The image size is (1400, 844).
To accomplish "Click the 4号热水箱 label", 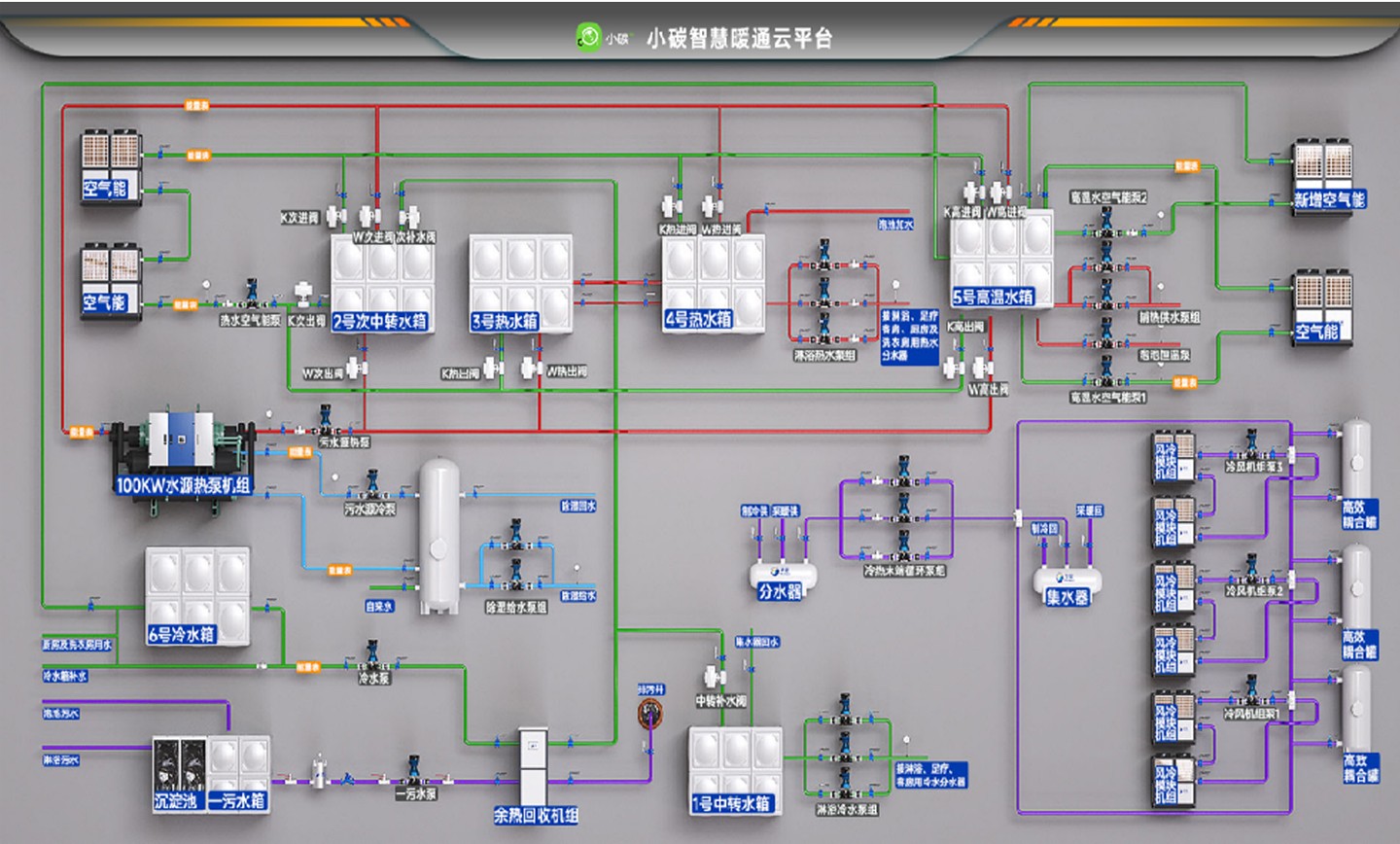I will coord(698,319).
